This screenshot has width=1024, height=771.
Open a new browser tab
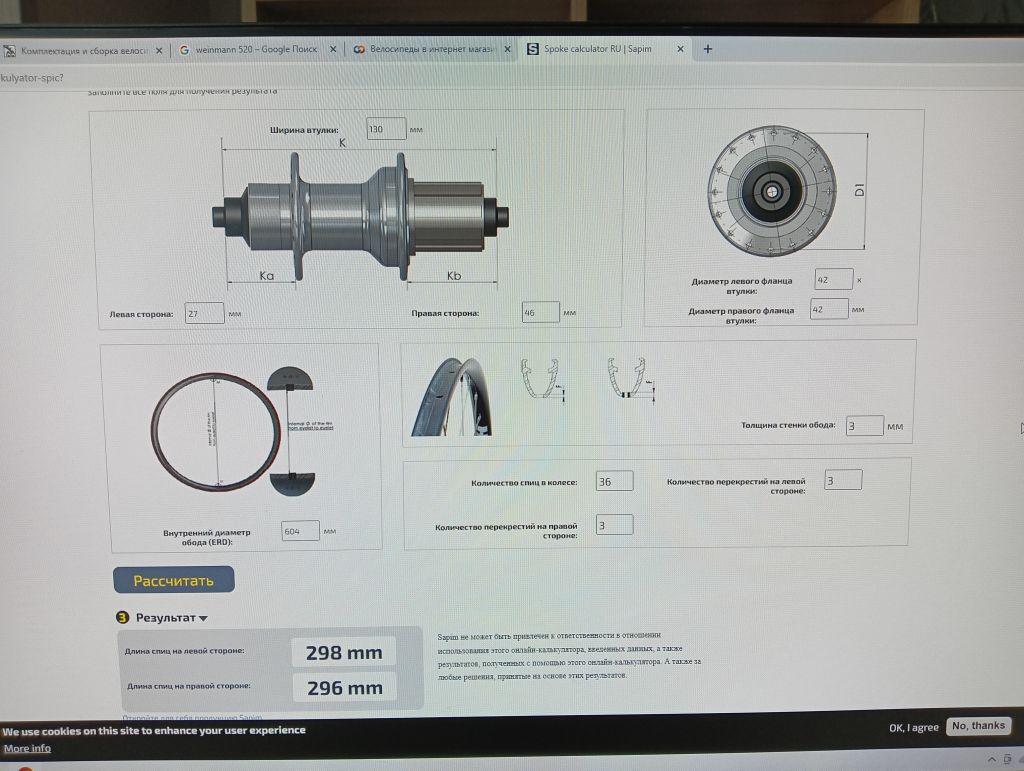pyautogui.click(x=708, y=48)
